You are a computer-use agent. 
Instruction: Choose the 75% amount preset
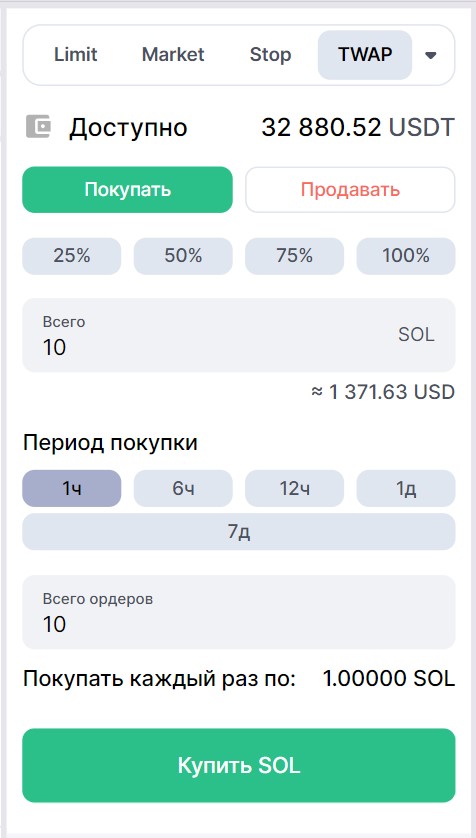tap(294, 256)
